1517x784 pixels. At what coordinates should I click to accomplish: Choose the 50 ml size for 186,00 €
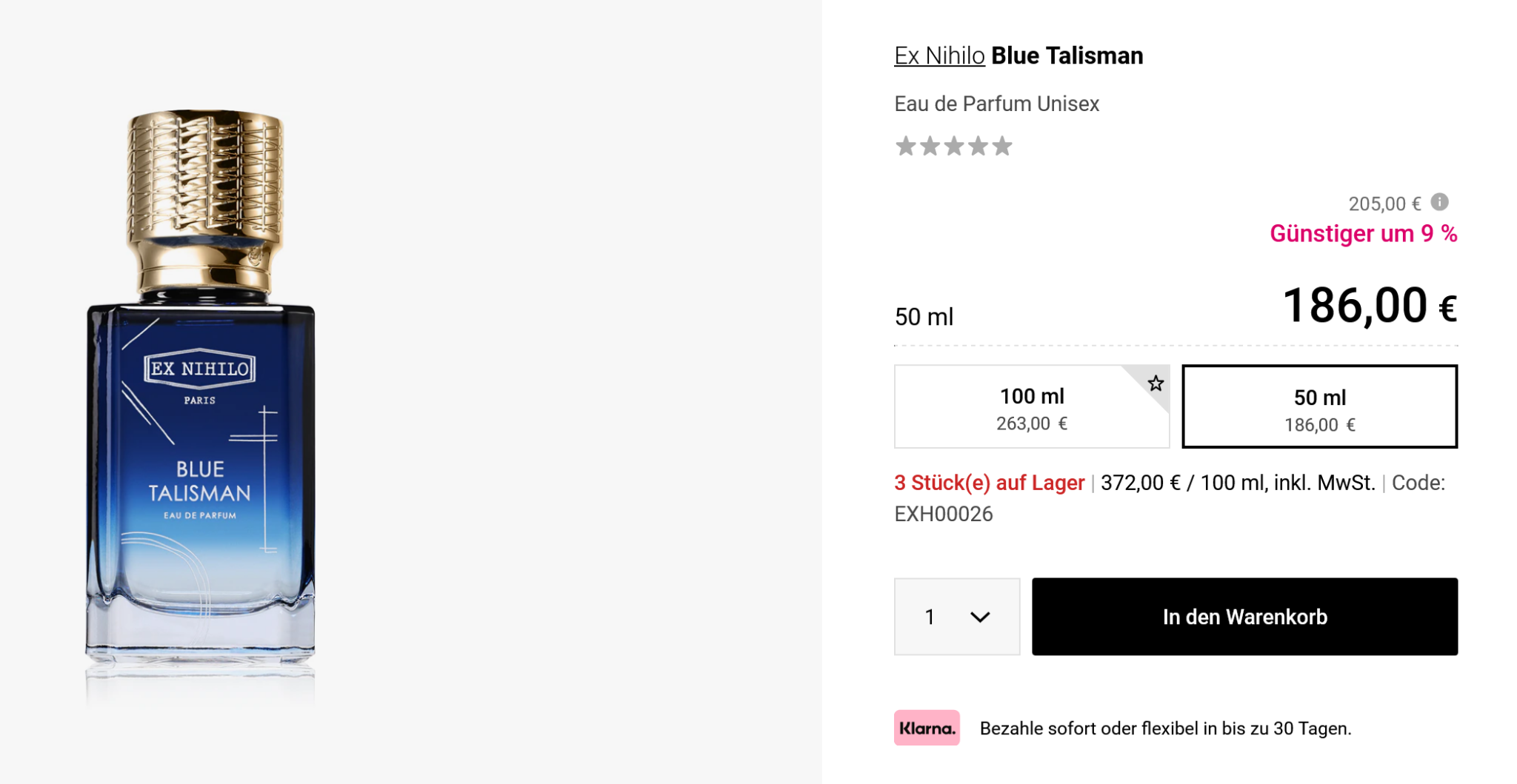tap(1319, 407)
